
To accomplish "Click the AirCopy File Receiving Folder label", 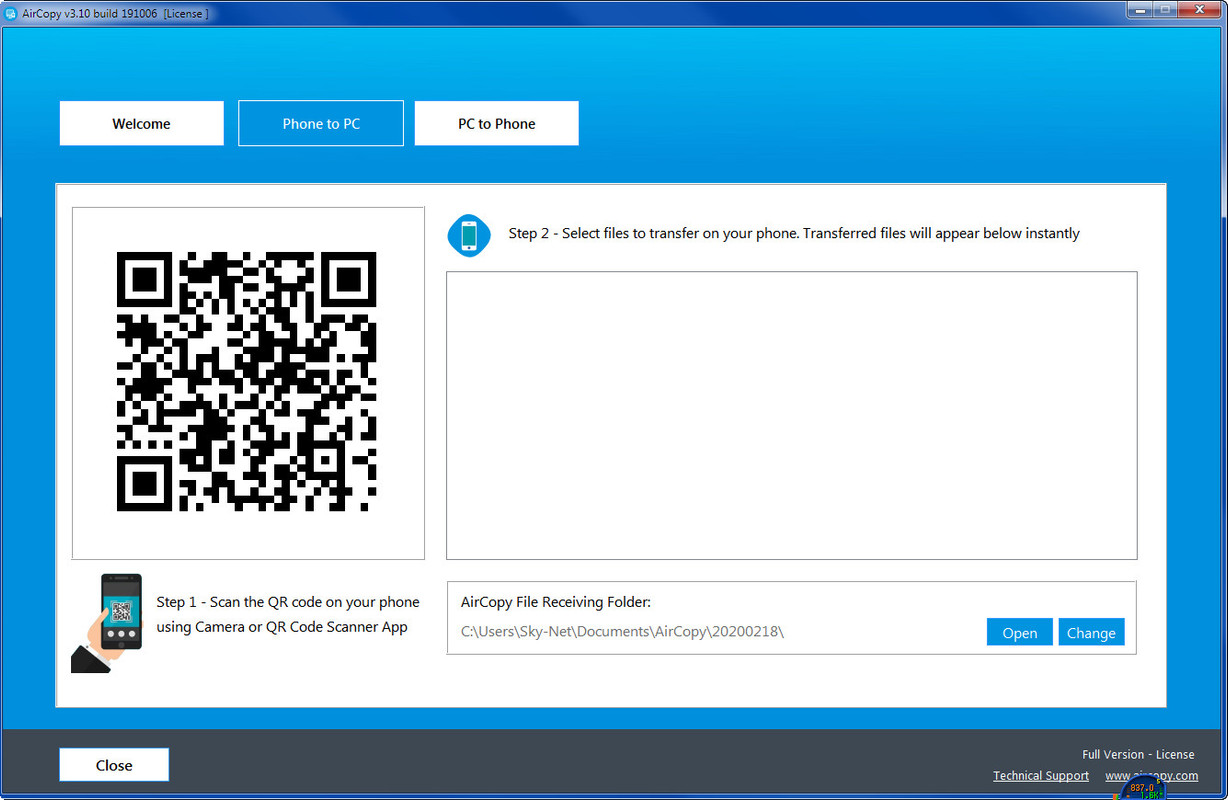I will click(556, 602).
